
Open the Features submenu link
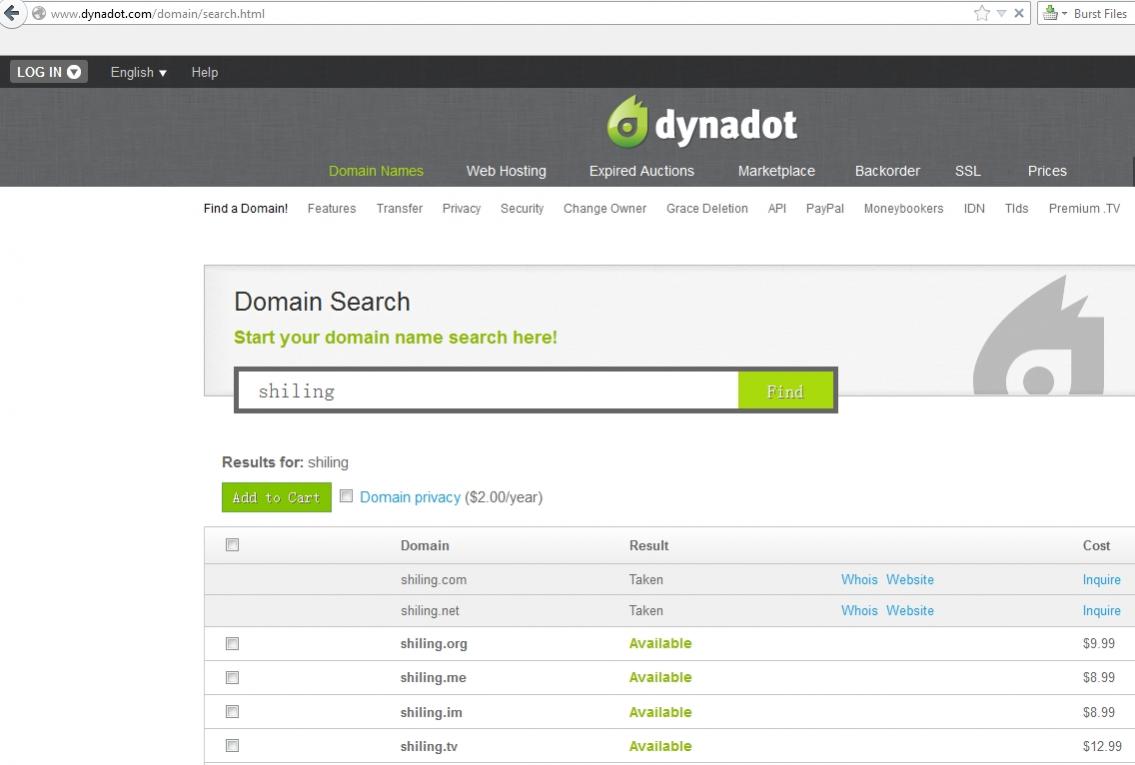coord(332,208)
